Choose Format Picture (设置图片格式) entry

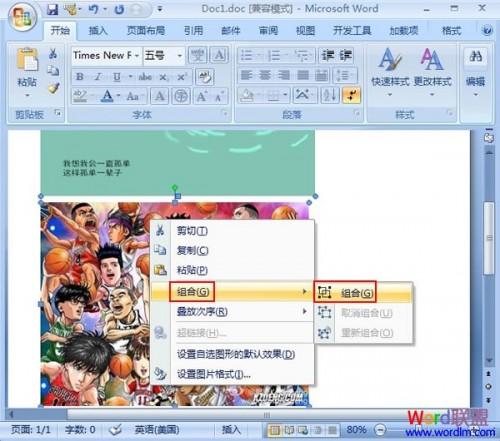232,374
